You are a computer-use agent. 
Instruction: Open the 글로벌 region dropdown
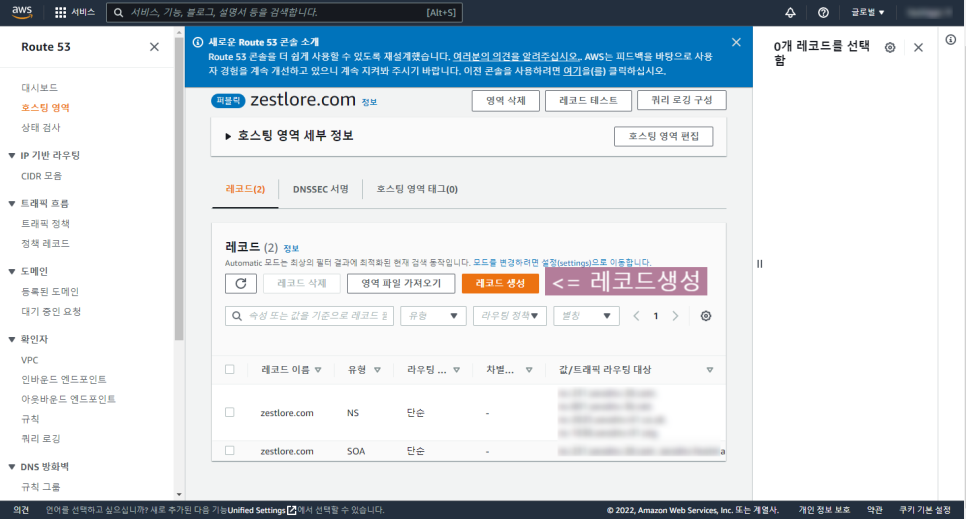(x=868, y=12)
